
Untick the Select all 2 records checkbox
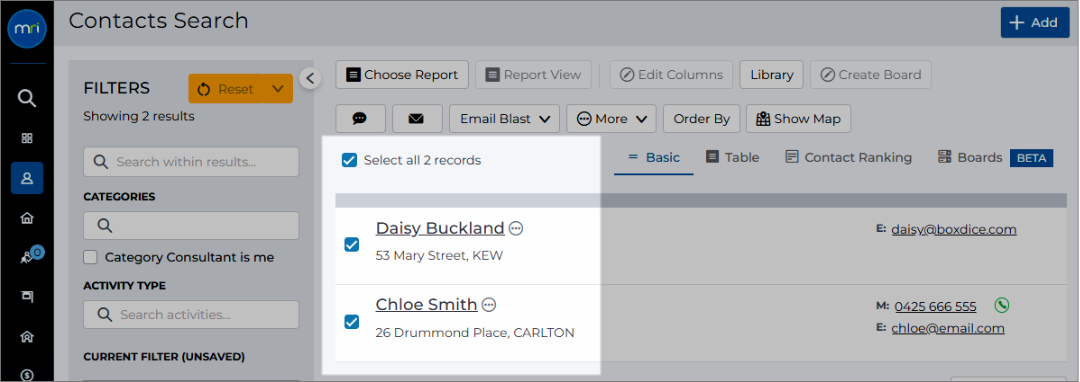click(x=350, y=160)
